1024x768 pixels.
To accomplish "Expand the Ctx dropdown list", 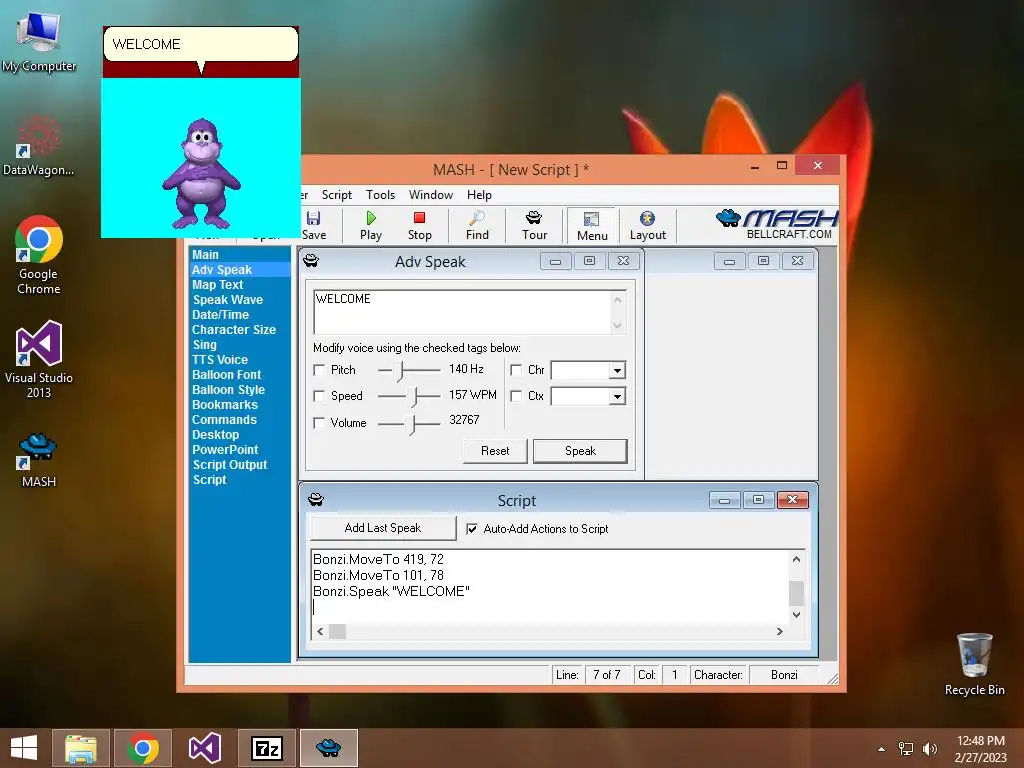I will pyautogui.click(x=616, y=396).
